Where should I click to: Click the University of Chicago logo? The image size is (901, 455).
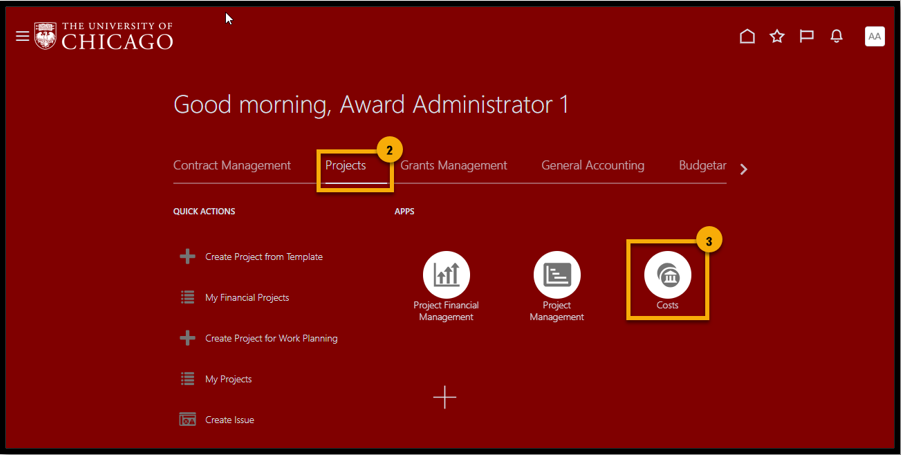tap(103, 36)
